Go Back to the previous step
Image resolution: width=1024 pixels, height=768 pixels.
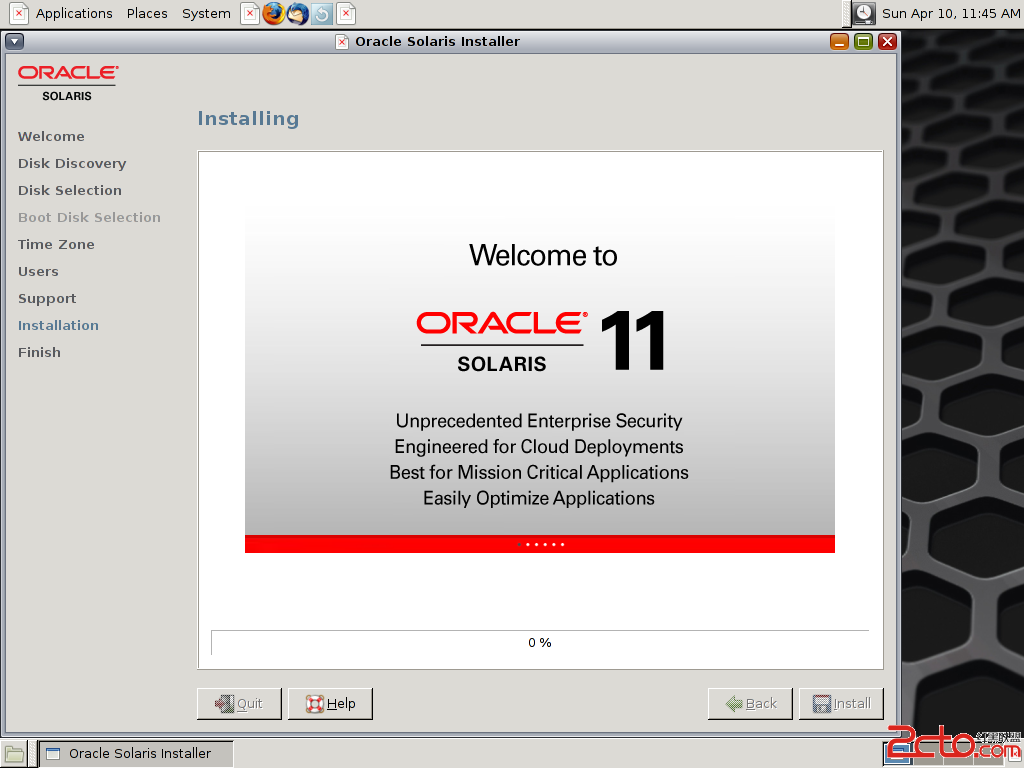[x=750, y=703]
